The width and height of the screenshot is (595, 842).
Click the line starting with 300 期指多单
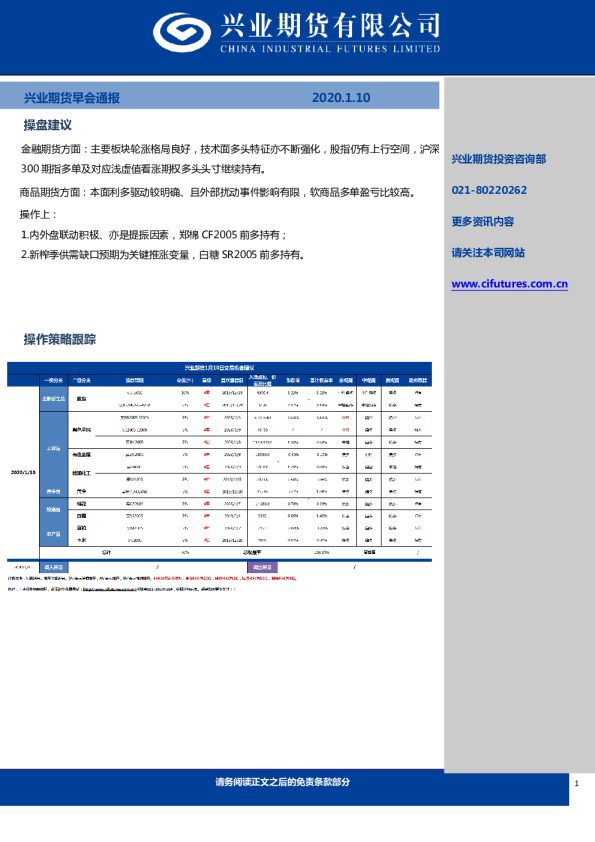143,169
